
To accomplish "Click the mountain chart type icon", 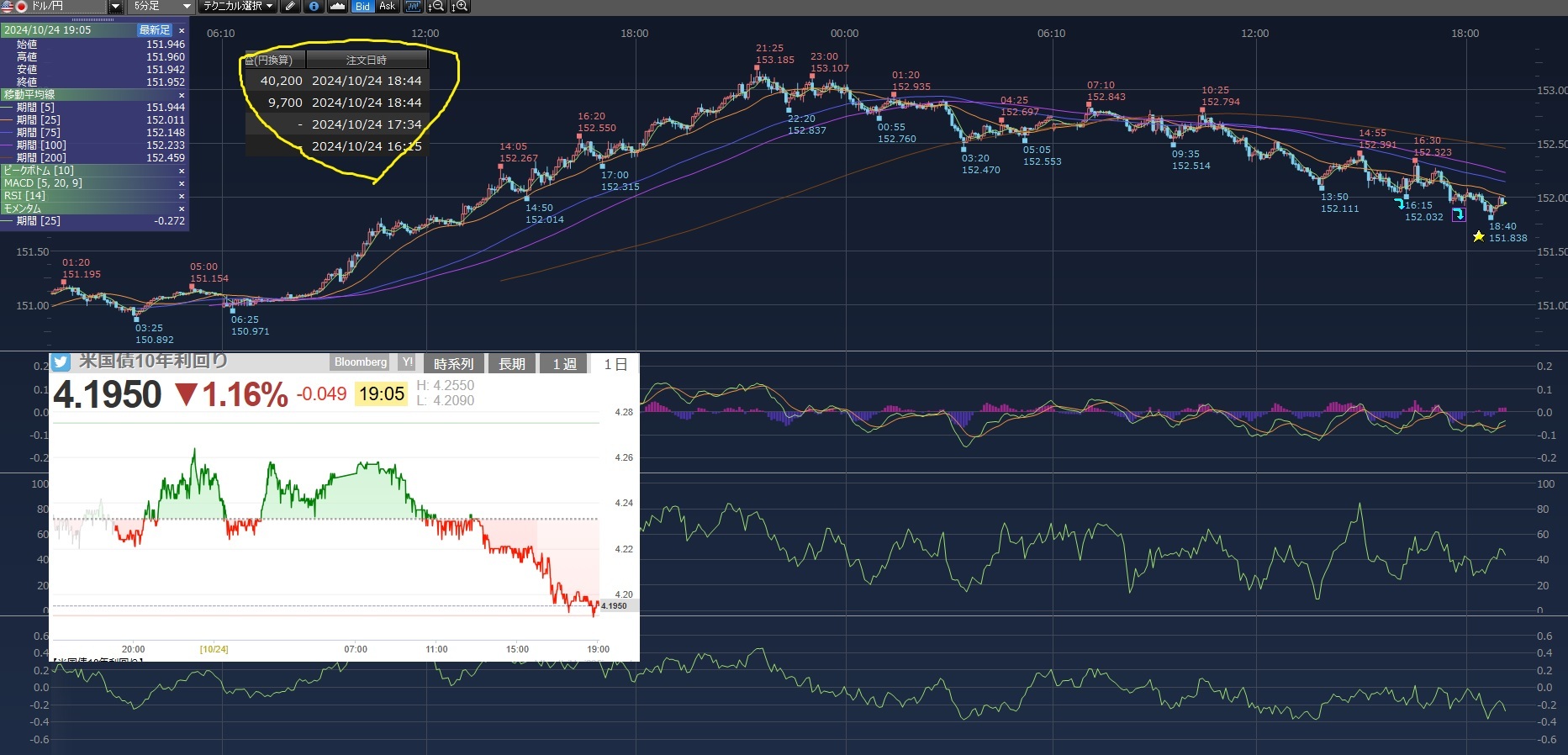I will point(338,7).
